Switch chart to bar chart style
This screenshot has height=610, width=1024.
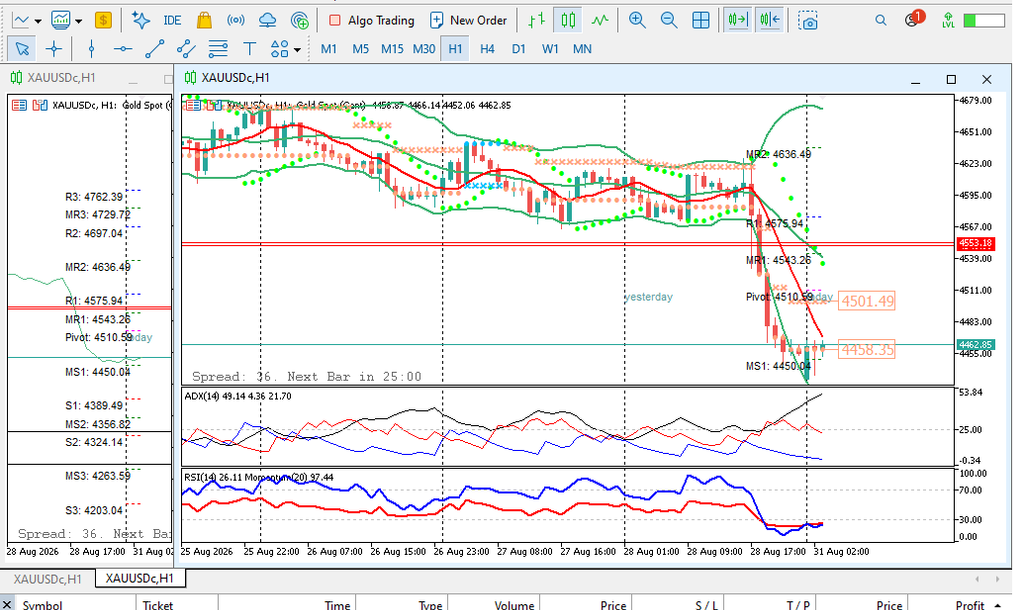[x=537, y=20]
